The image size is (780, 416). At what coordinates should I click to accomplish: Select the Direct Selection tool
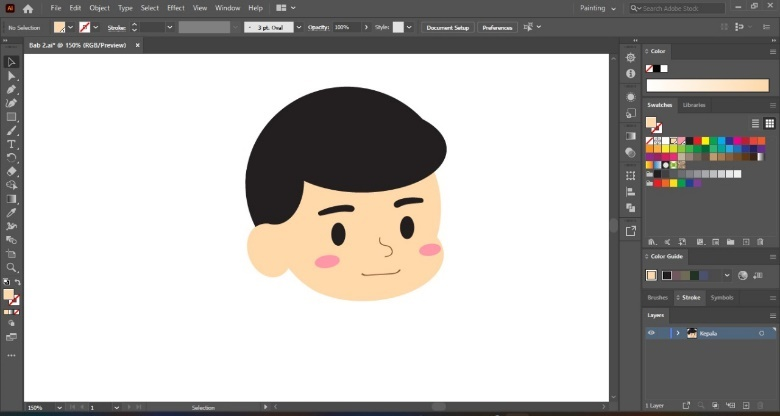pyautogui.click(x=11, y=76)
